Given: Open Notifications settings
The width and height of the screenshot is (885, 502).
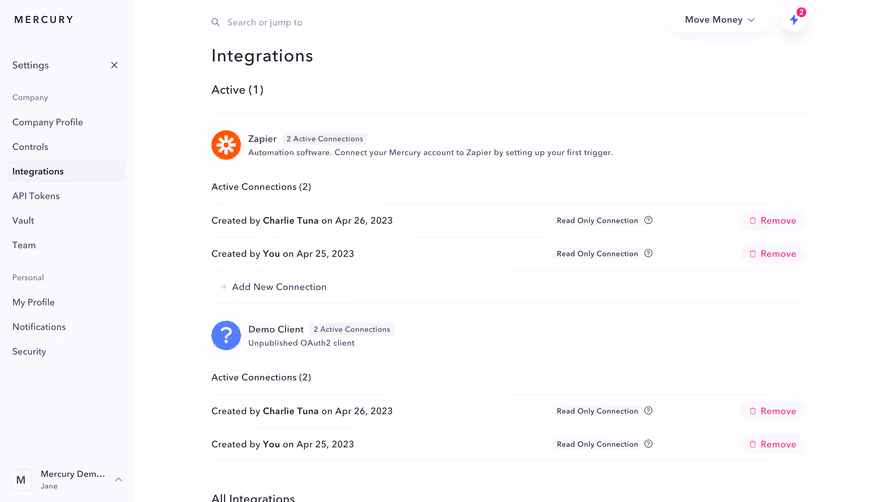Looking at the screenshot, I should tap(39, 326).
